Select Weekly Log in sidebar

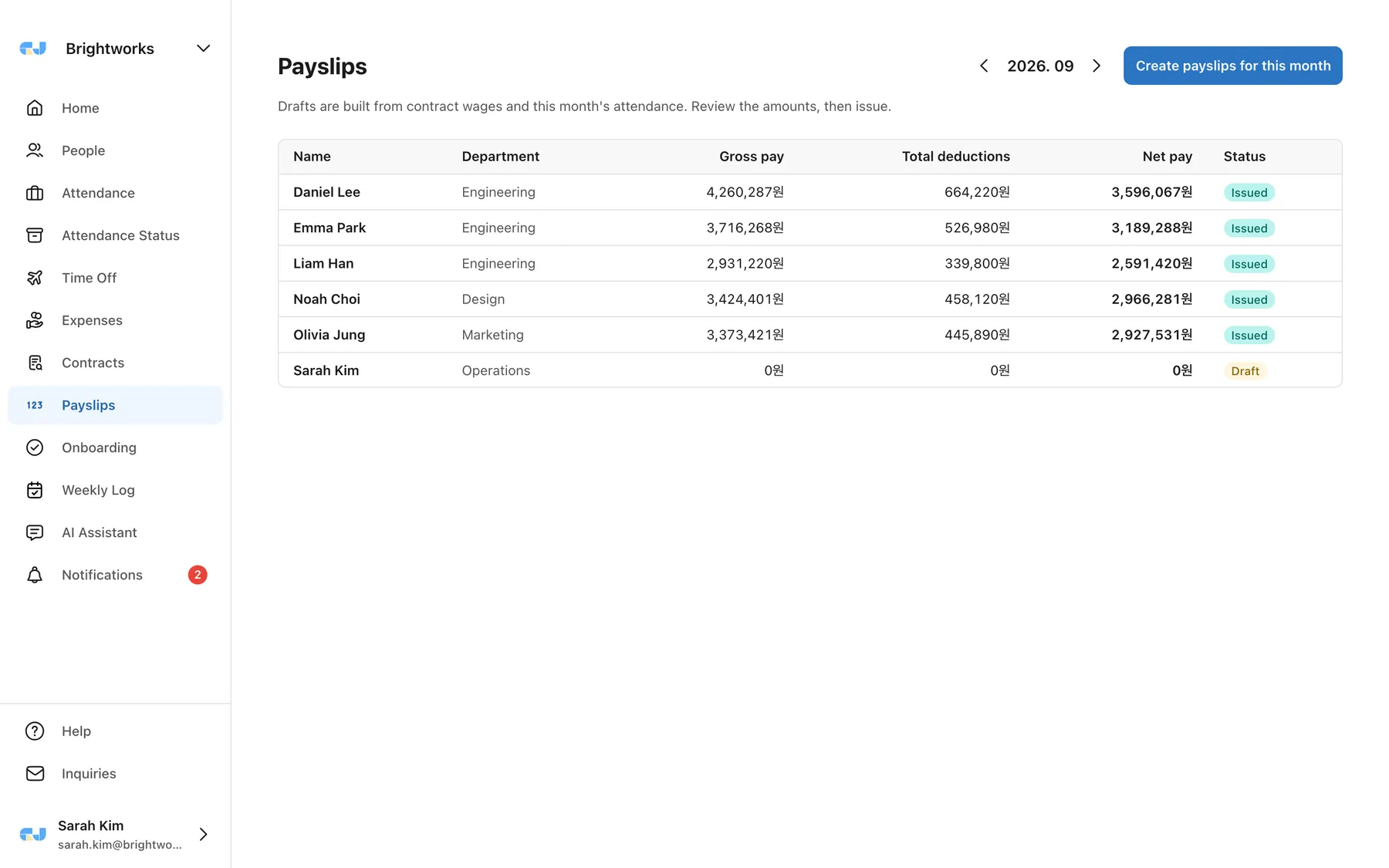115,490
